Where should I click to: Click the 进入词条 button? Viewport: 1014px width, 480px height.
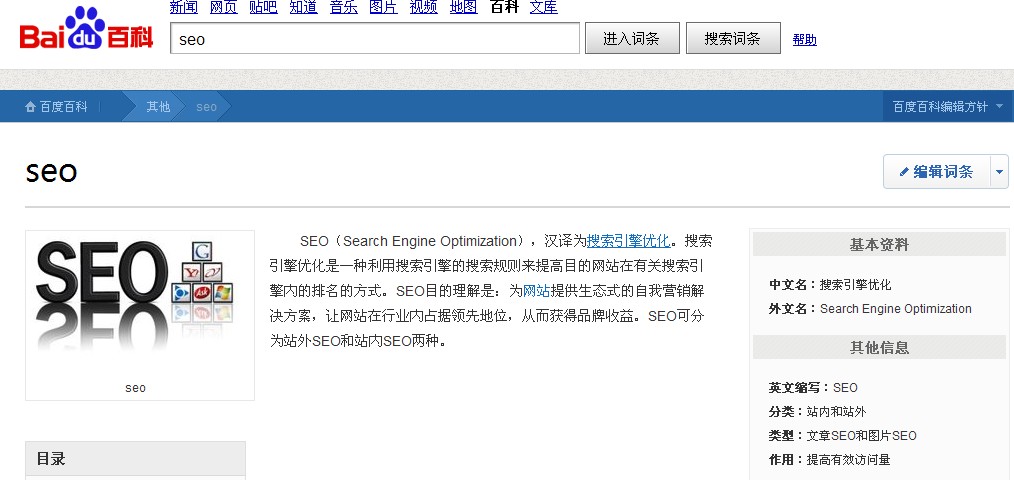pyautogui.click(x=632, y=38)
